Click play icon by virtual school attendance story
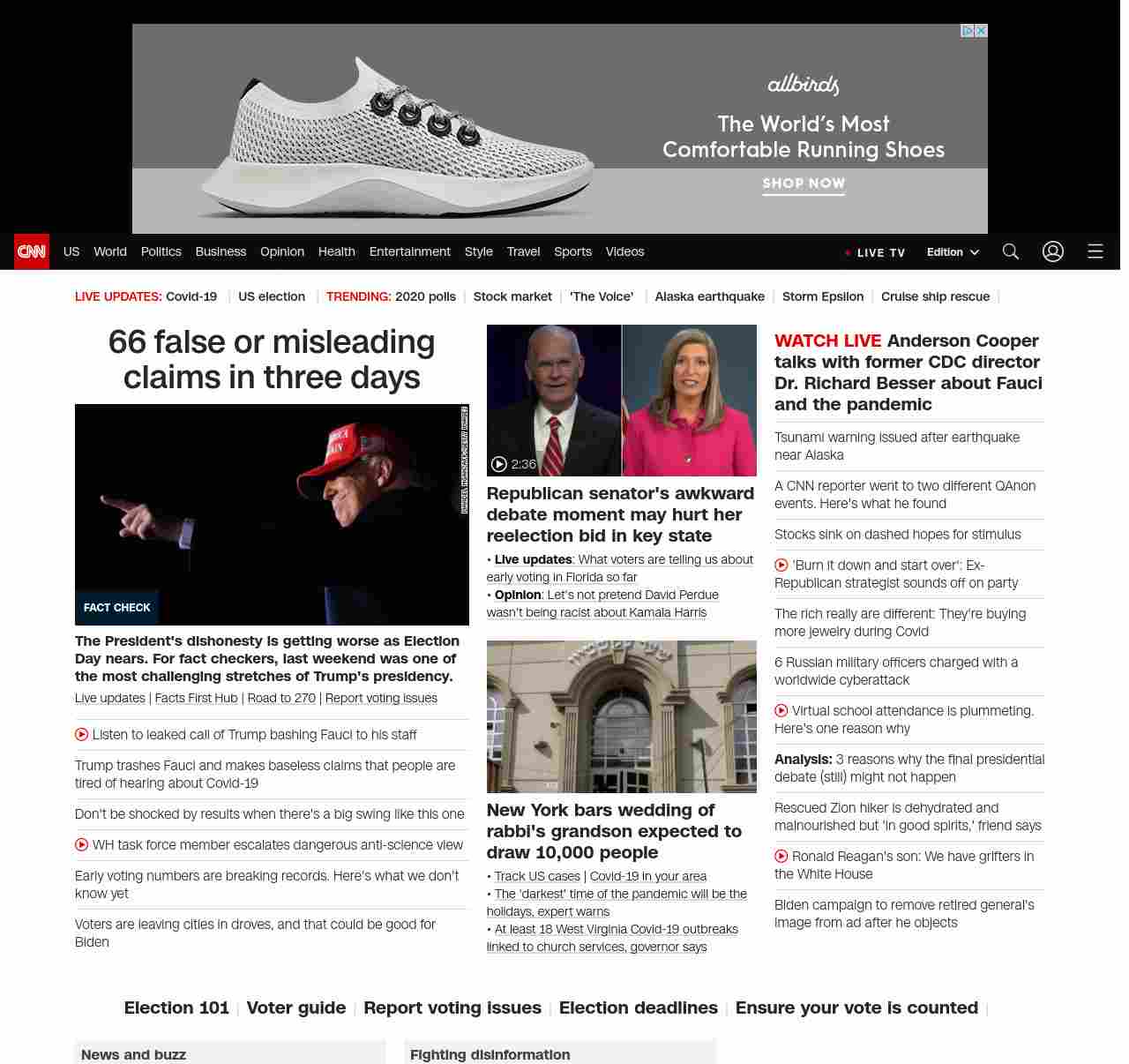 (x=781, y=710)
